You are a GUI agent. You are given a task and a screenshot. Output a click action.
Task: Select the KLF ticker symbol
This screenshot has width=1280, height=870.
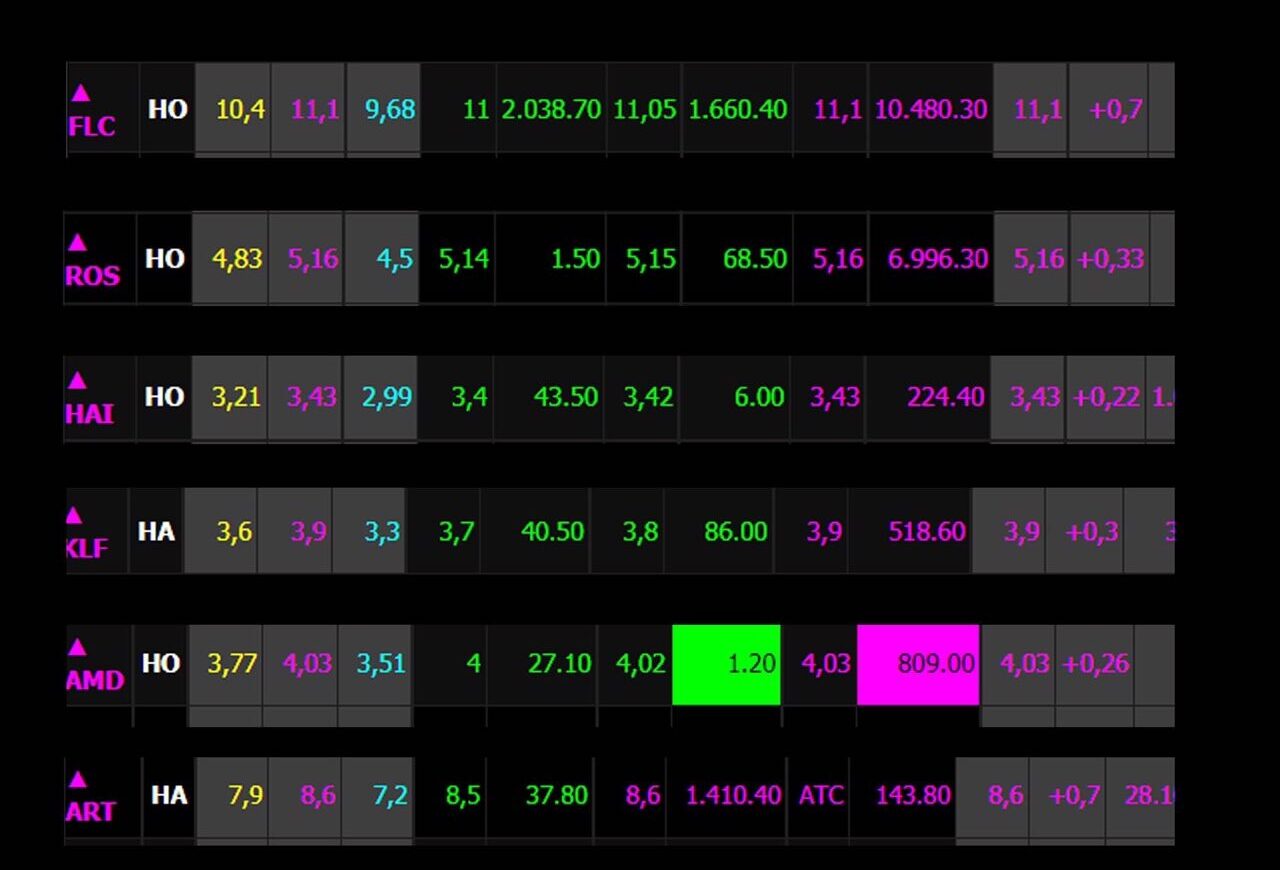[x=88, y=548]
